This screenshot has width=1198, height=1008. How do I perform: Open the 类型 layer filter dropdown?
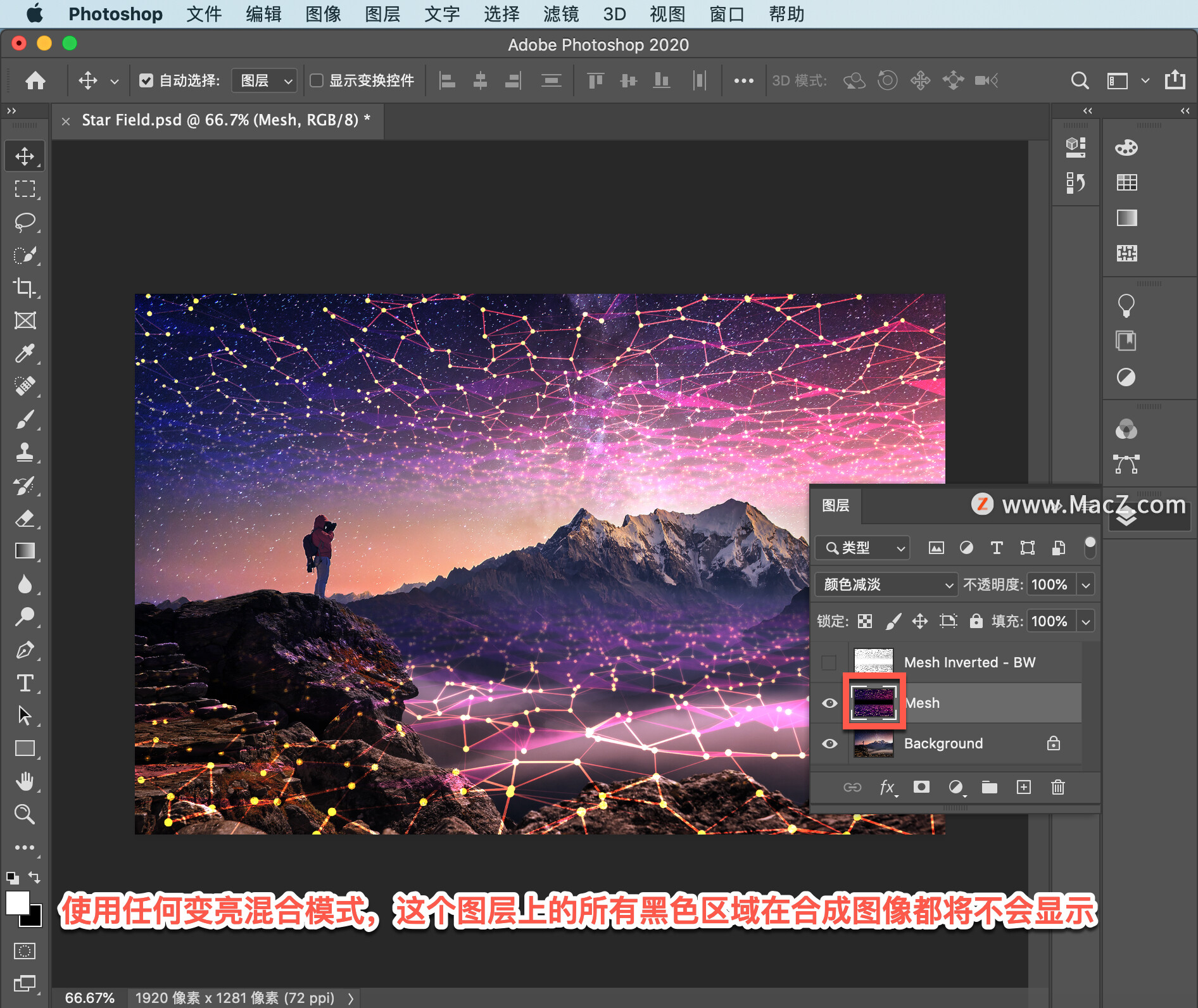862,548
